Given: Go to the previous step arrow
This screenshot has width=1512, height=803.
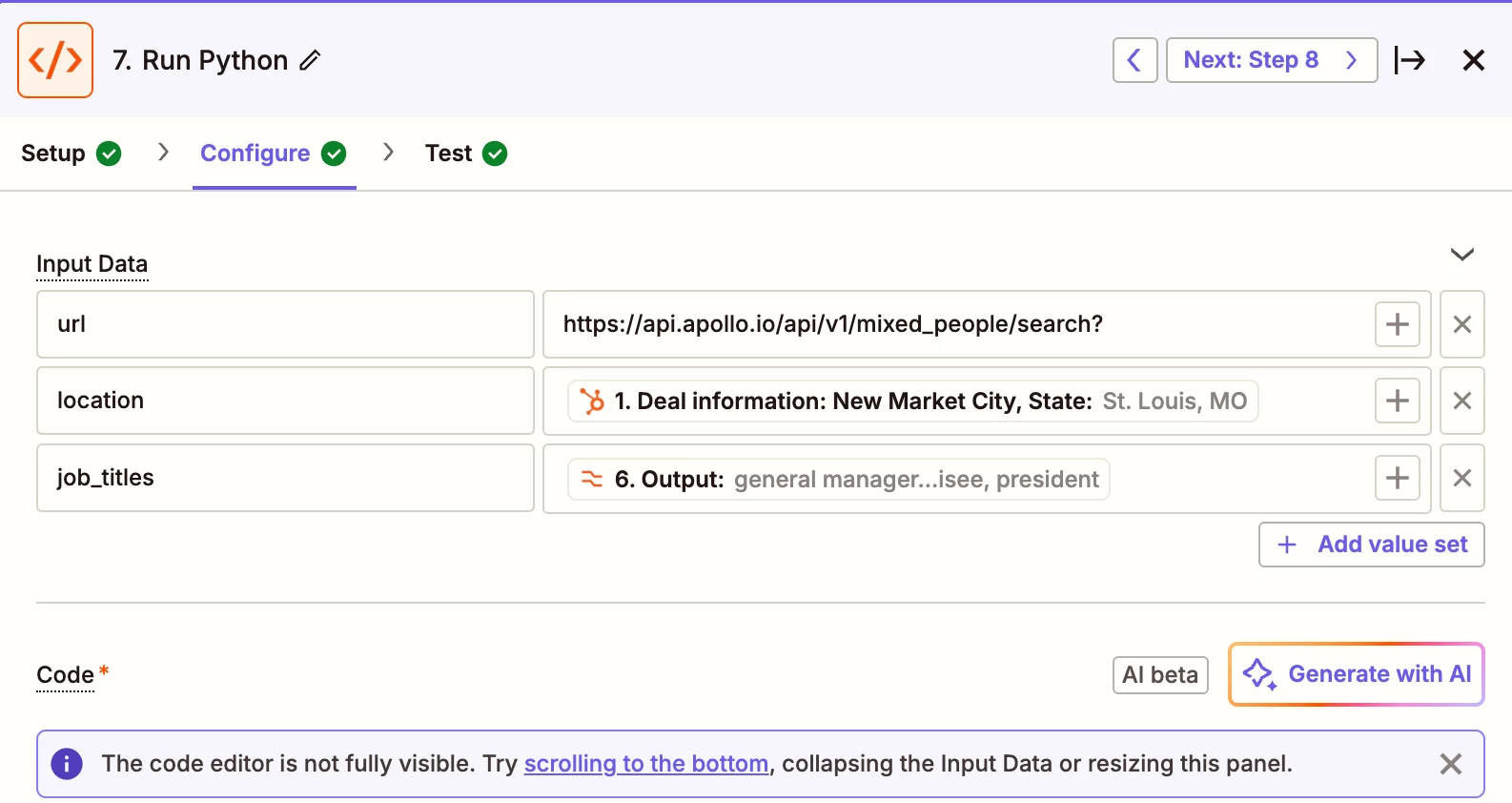Looking at the screenshot, I should point(1134,60).
